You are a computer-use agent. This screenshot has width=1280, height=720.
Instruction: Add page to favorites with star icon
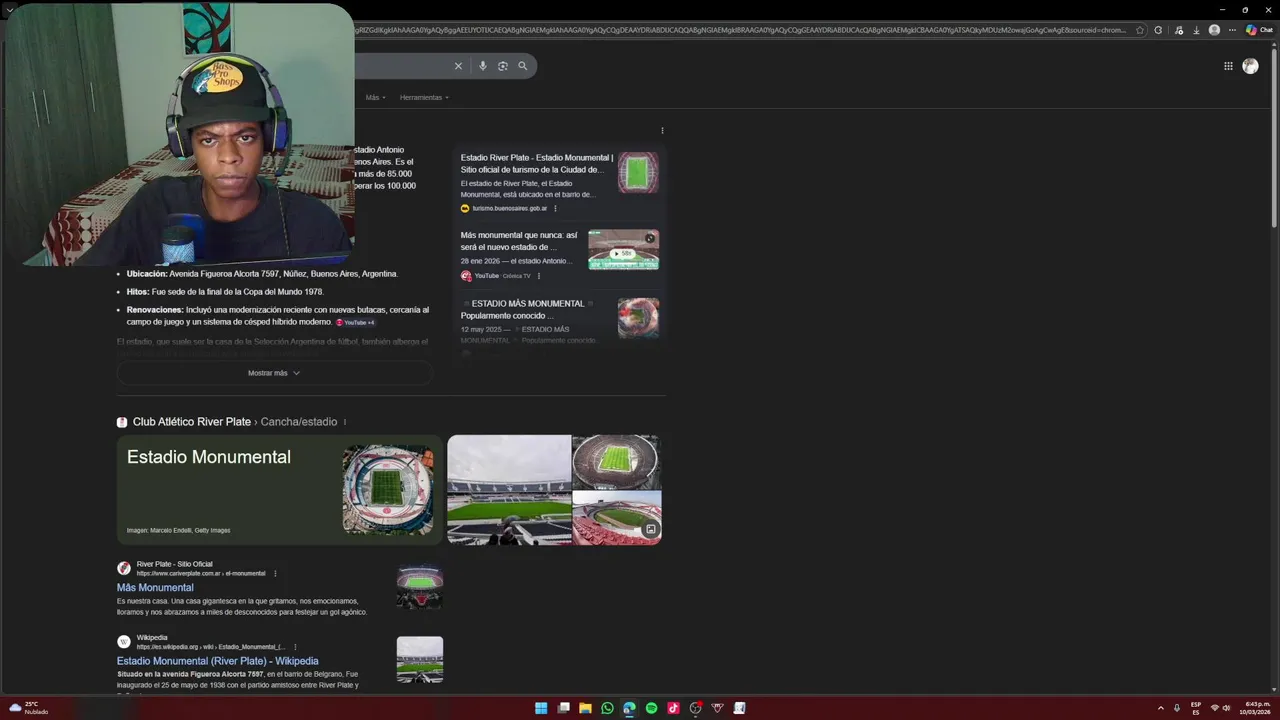[1140, 30]
